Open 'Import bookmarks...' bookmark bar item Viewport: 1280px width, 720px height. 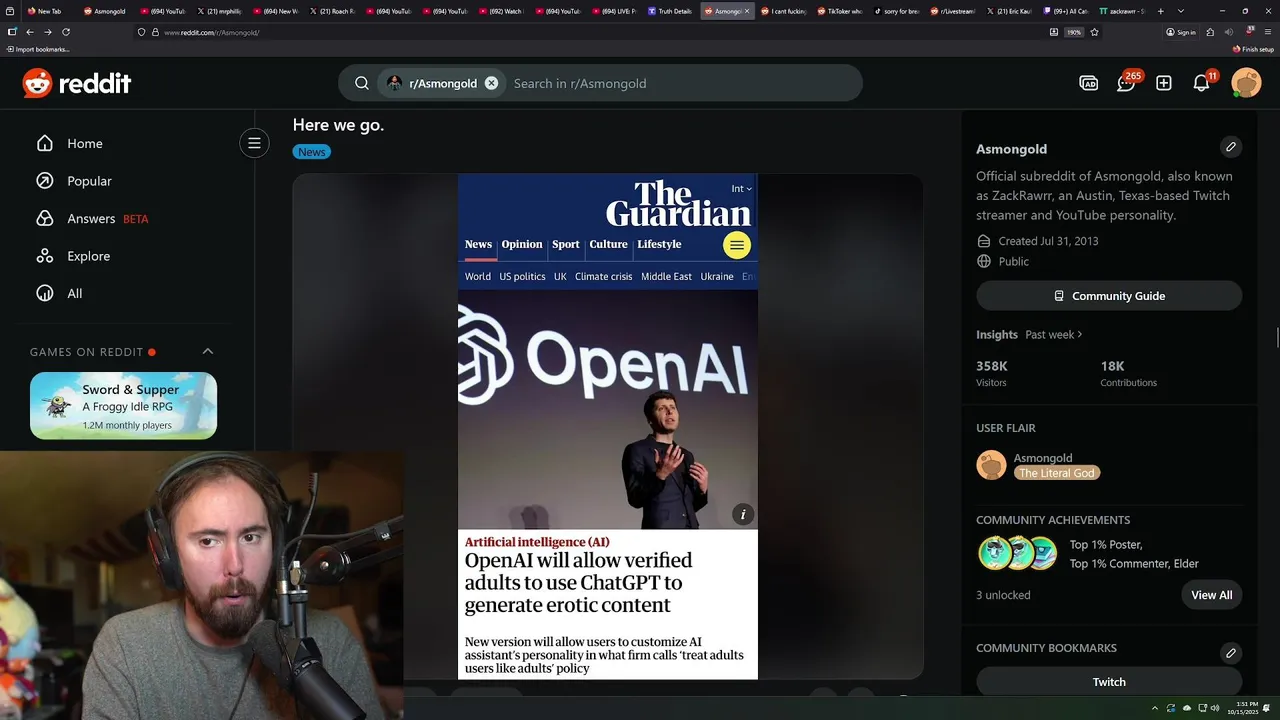(x=38, y=49)
